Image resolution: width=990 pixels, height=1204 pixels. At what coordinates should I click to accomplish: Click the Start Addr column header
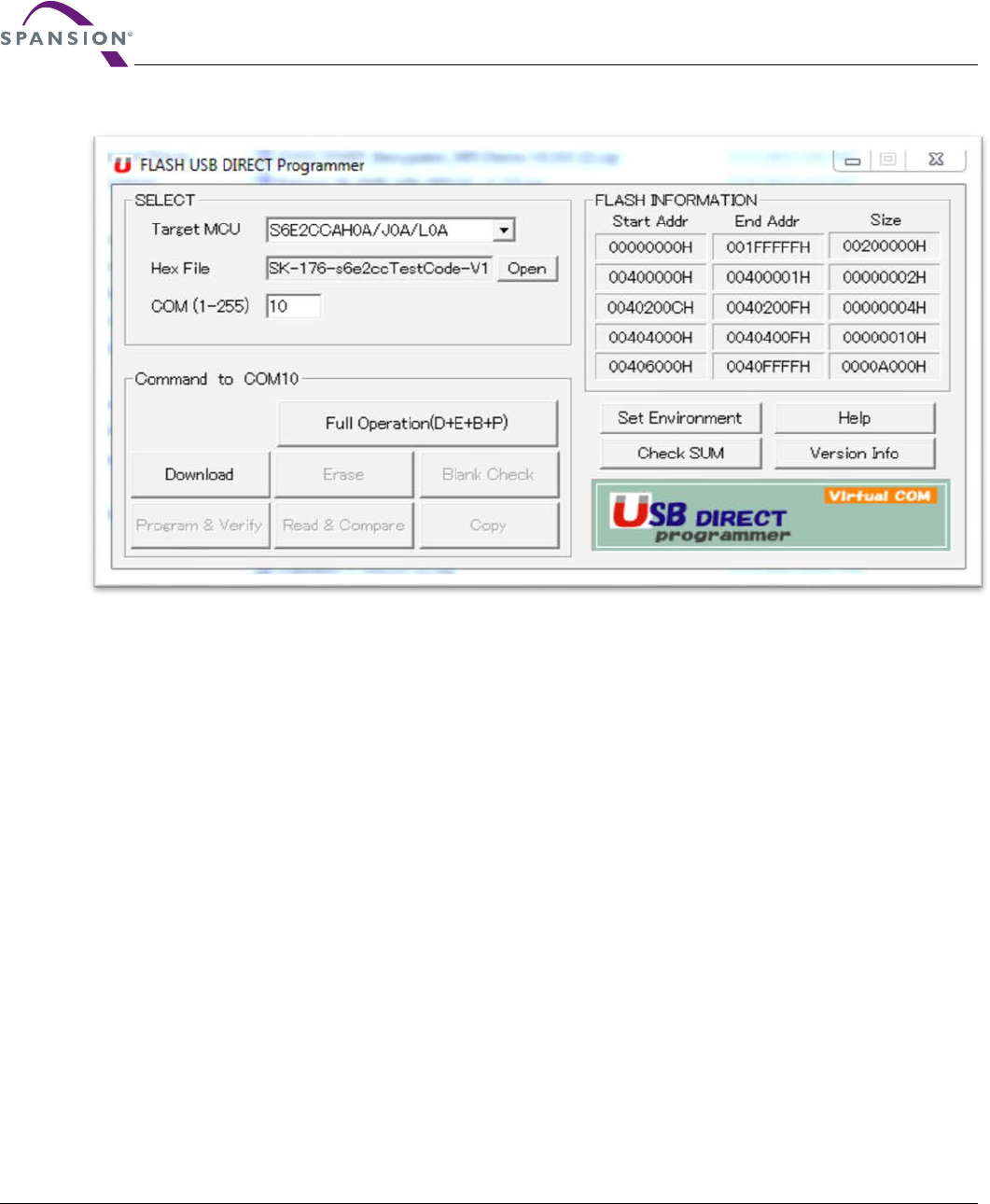click(x=650, y=221)
